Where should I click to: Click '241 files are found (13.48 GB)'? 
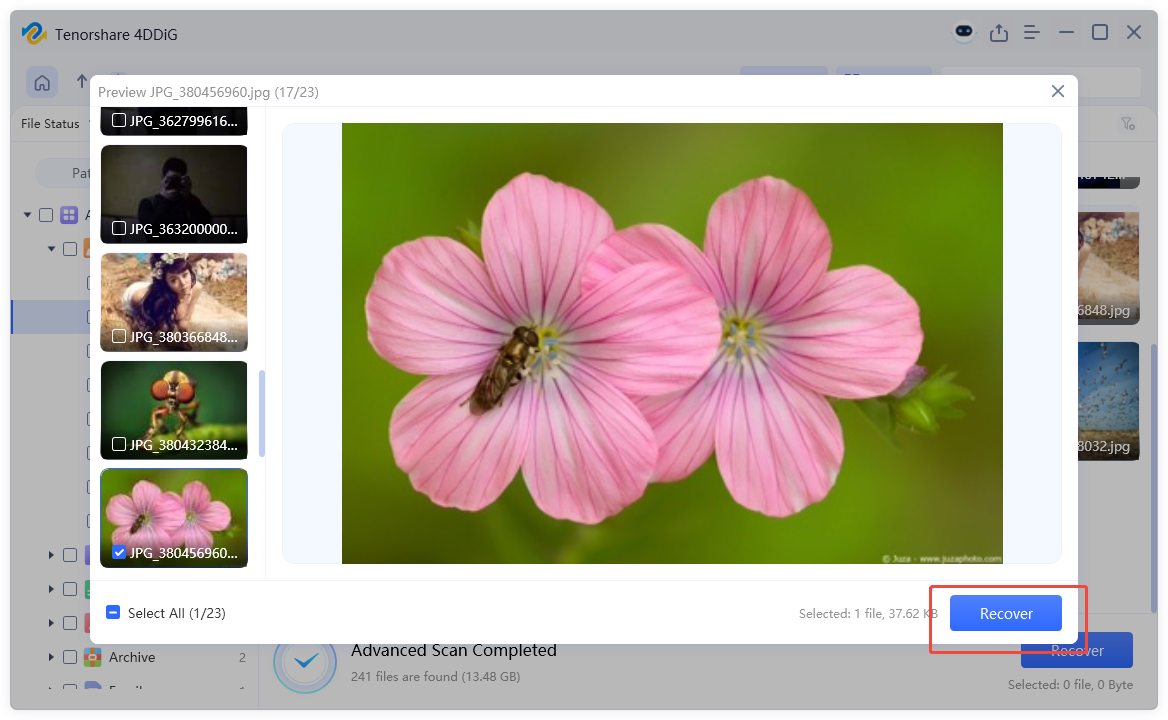[x=435, y=676]
